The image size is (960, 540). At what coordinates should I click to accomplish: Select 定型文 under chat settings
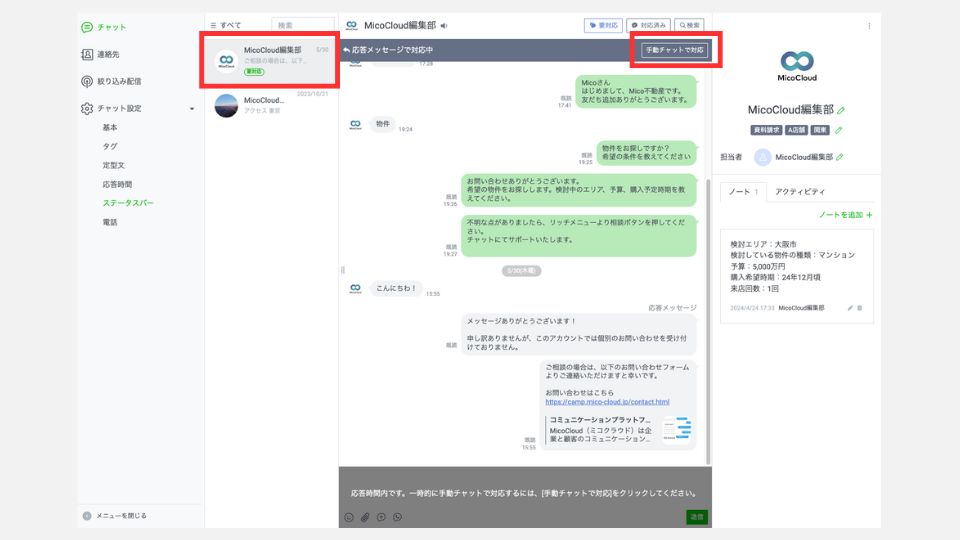pos(113,165)
